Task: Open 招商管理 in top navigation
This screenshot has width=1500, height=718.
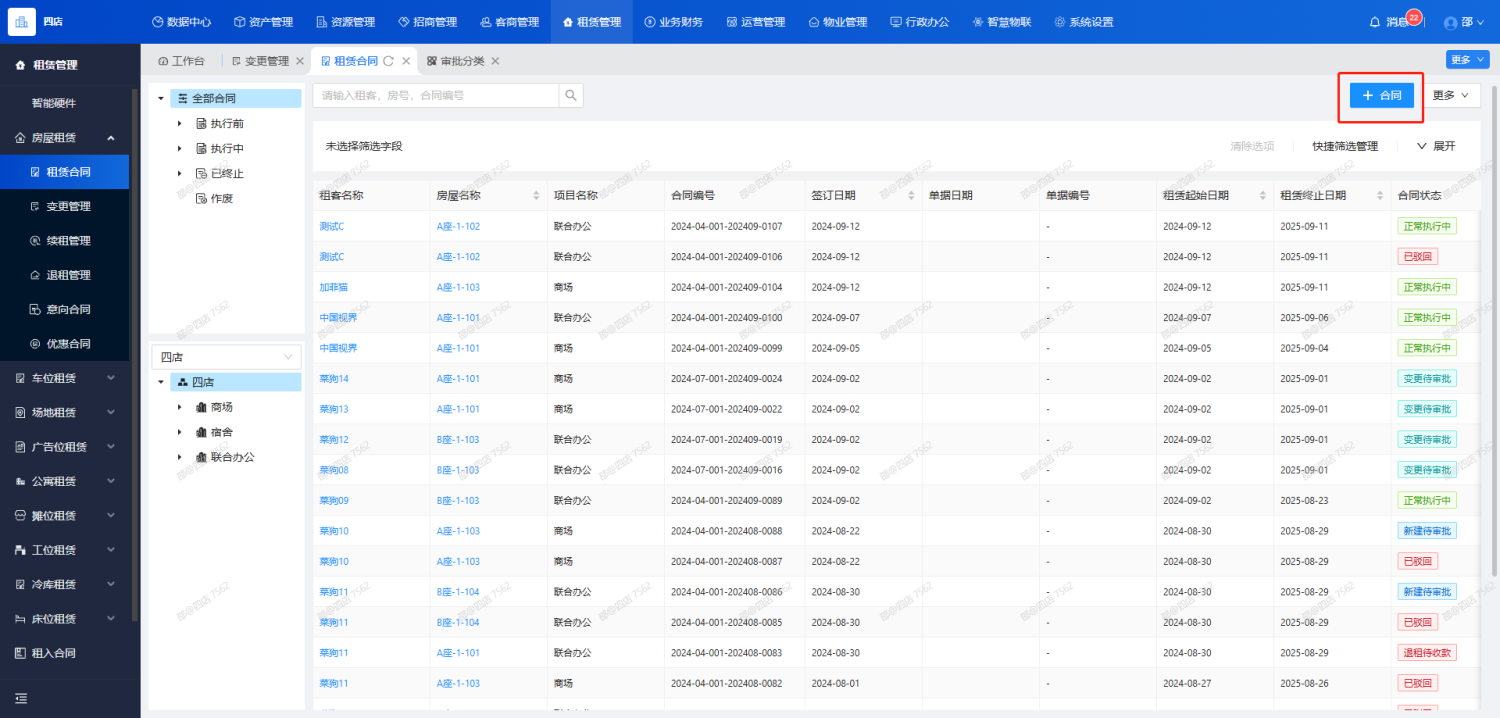Action: [x=427, y=22]
